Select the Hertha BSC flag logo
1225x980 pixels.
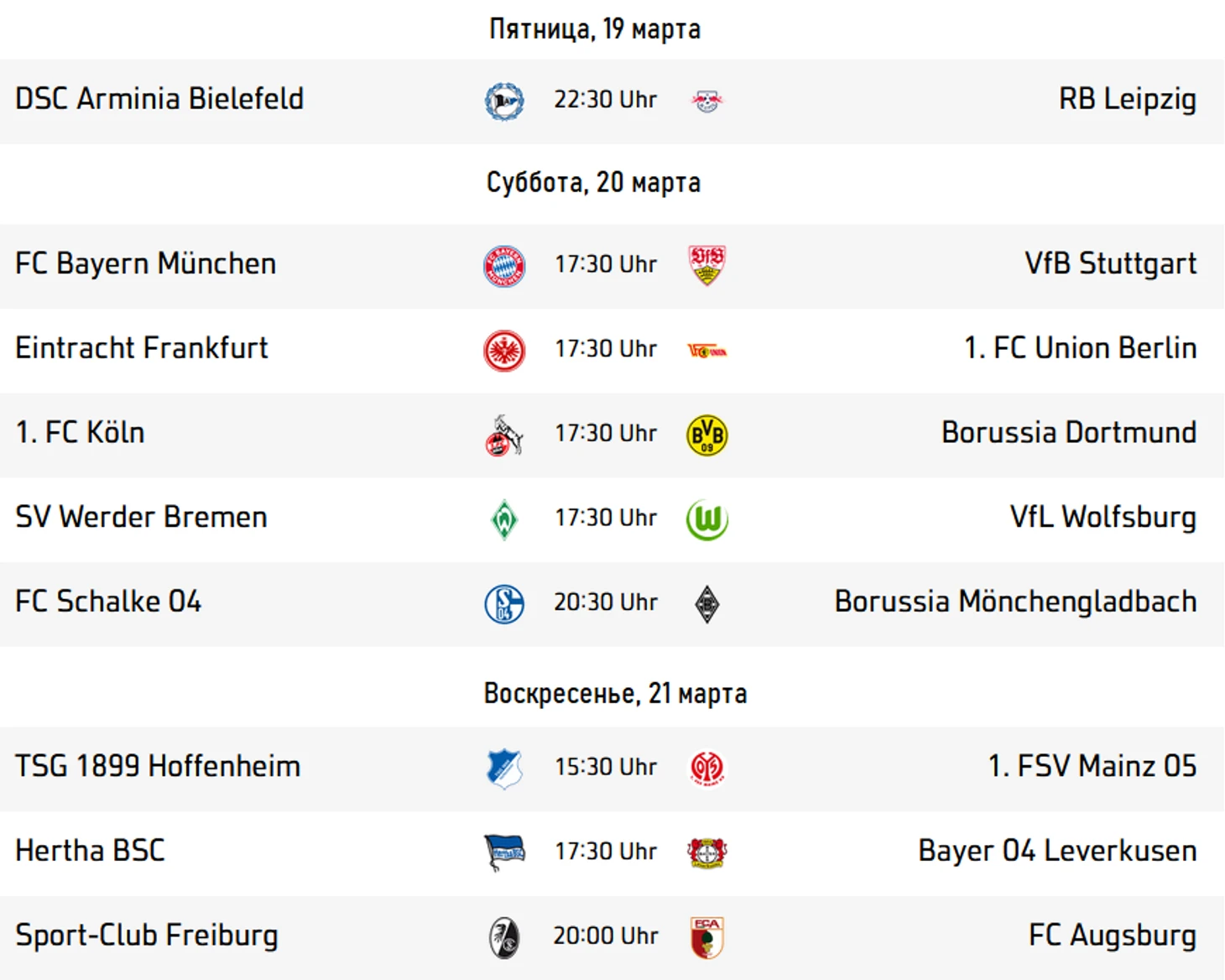tap(504, 853)
